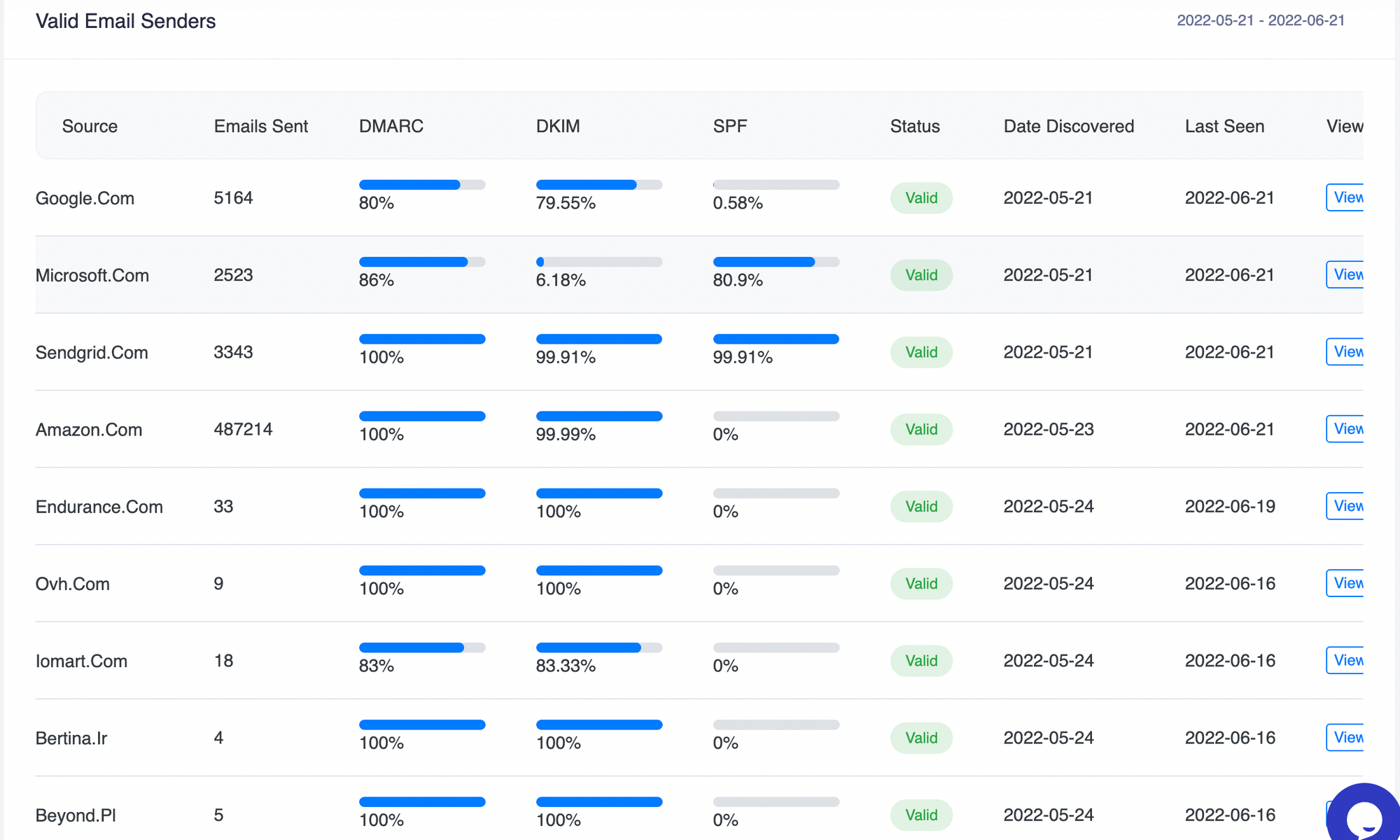The width and height of the screenshot is (1400, 840).
Task: Click View button for Microsoft.Com row
Action: coord(1346,274)
